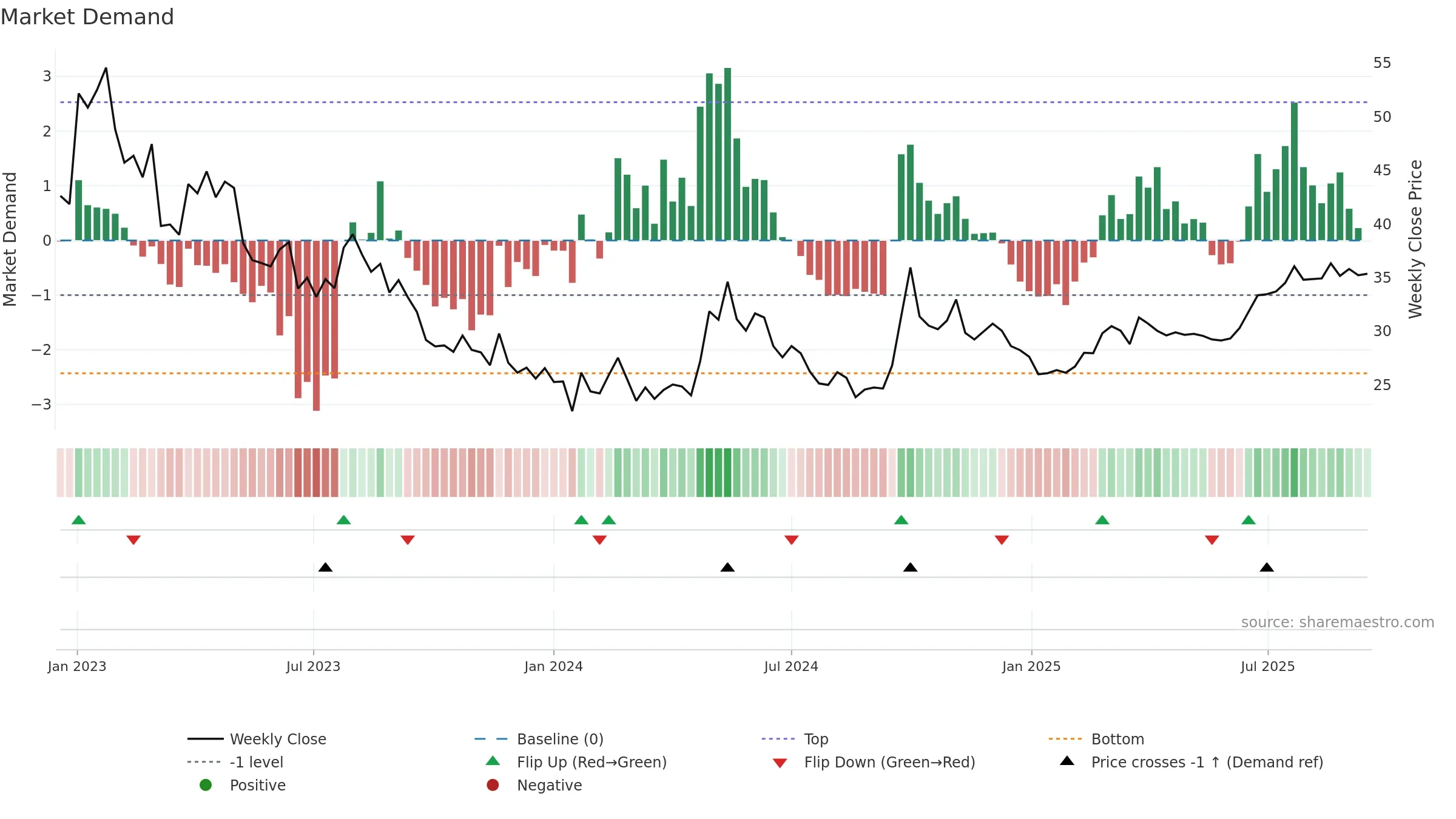Click the sharemaestro.com source text

pos(1338,622)
